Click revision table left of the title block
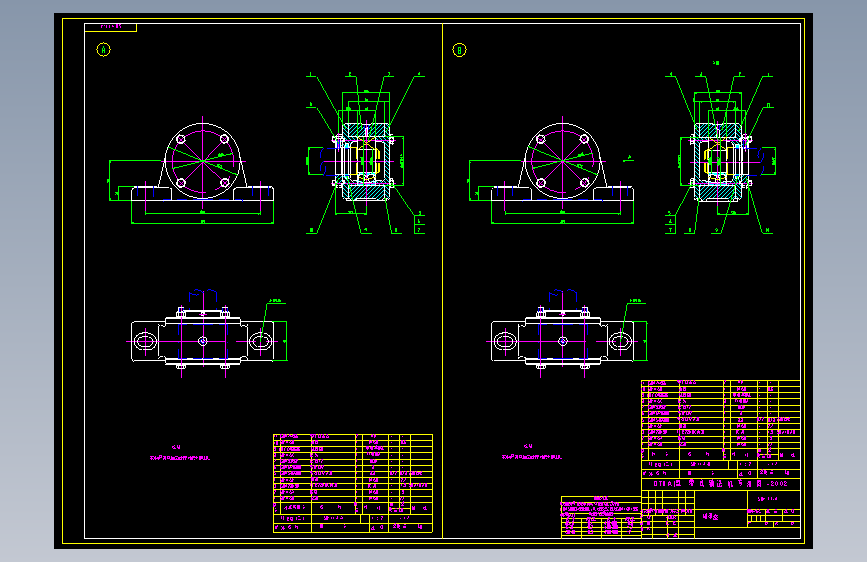This screenshot has width=867, height=562. point(601,517)
